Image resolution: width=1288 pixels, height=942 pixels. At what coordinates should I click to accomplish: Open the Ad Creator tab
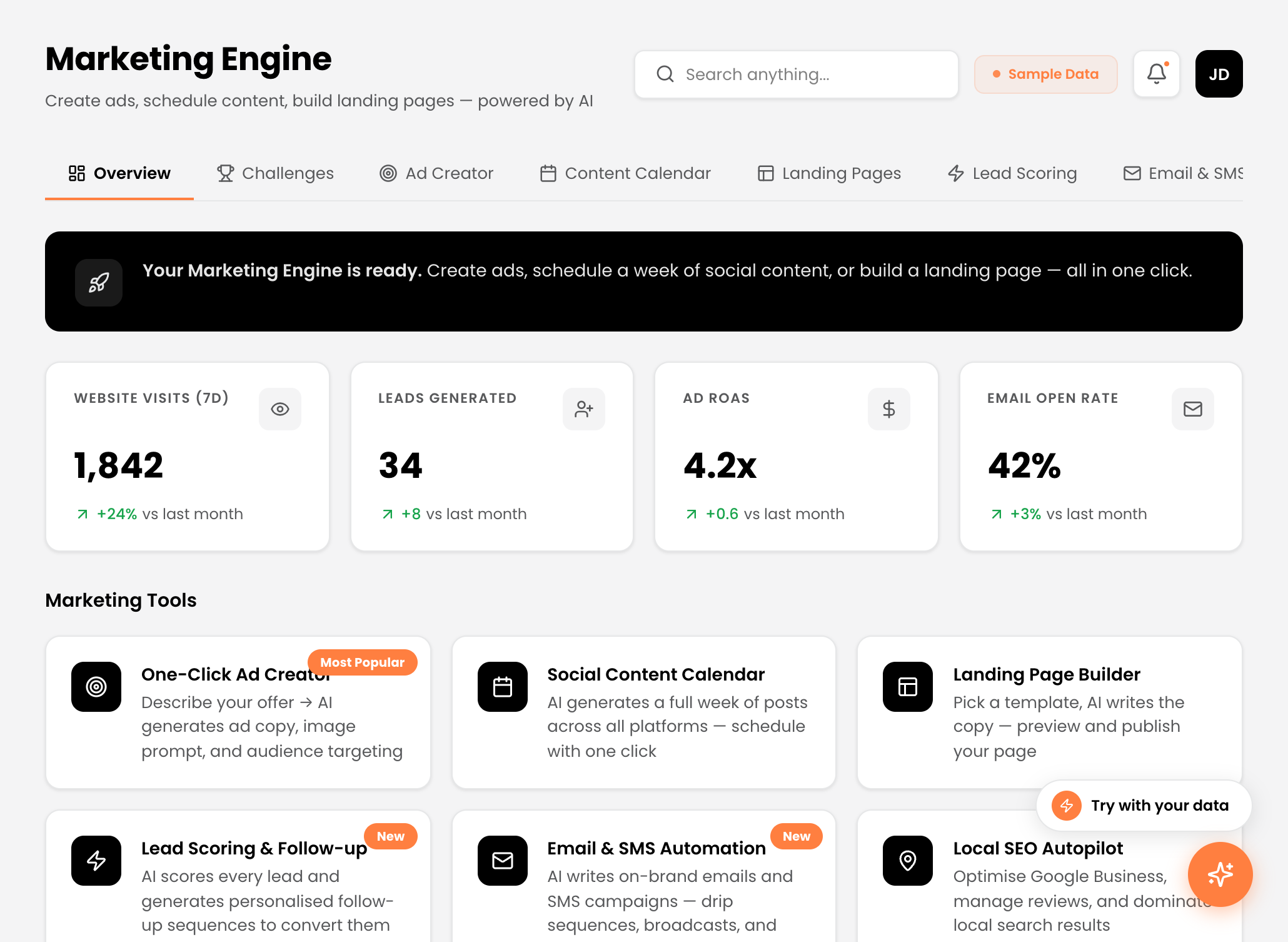point(436,173)
